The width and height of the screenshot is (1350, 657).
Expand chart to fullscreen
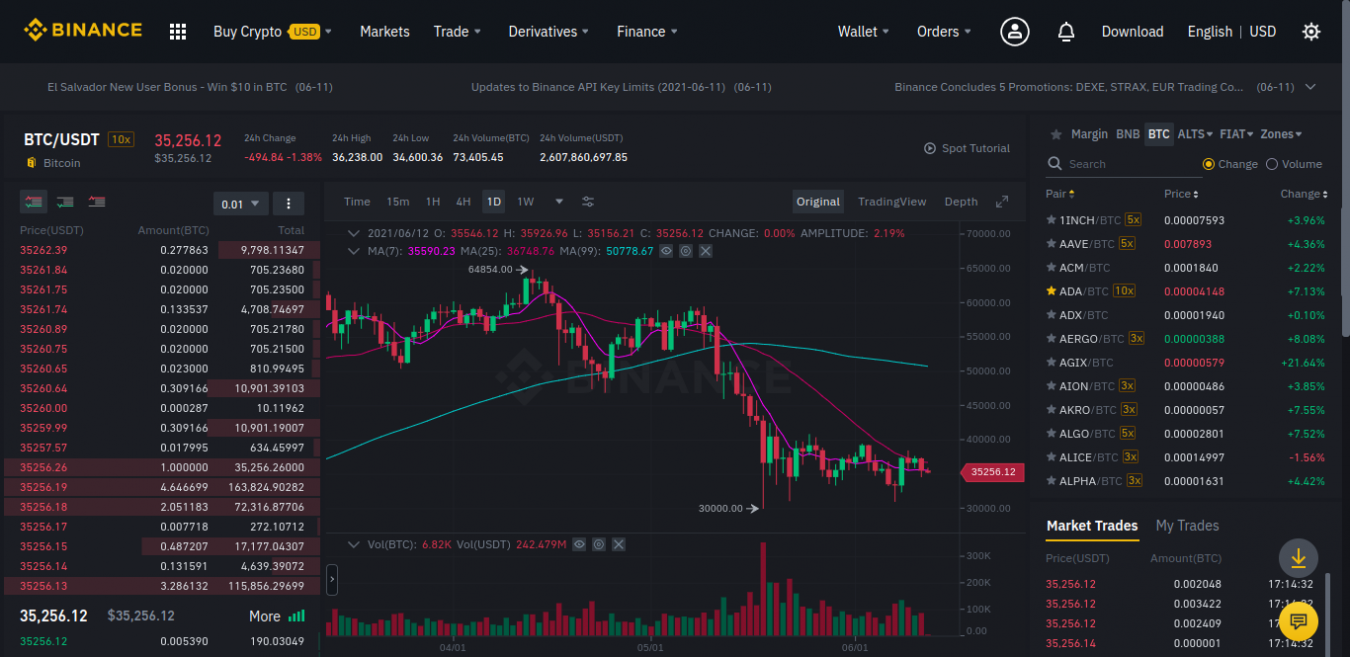coord(1002,202)
